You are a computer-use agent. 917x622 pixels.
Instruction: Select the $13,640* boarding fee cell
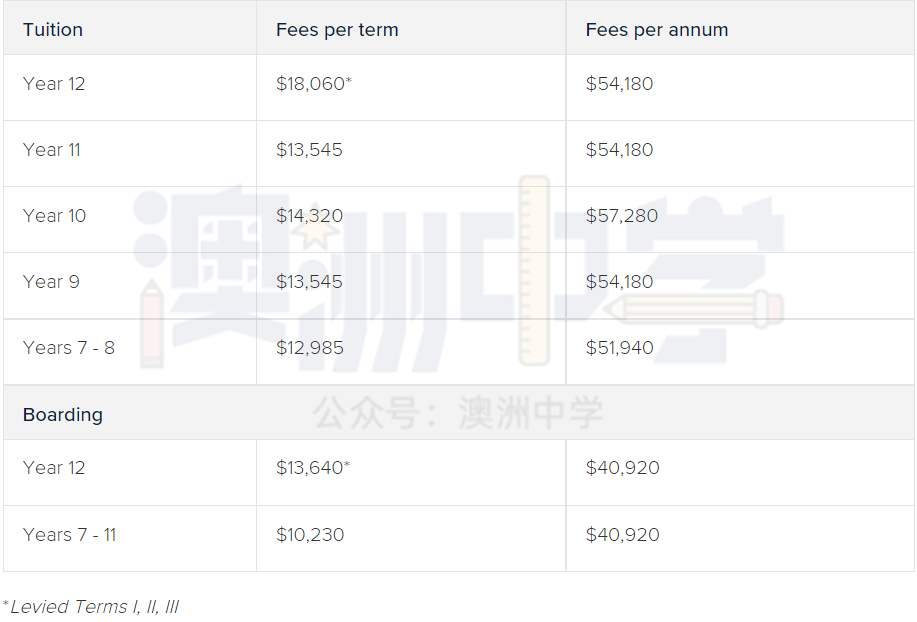313,468
